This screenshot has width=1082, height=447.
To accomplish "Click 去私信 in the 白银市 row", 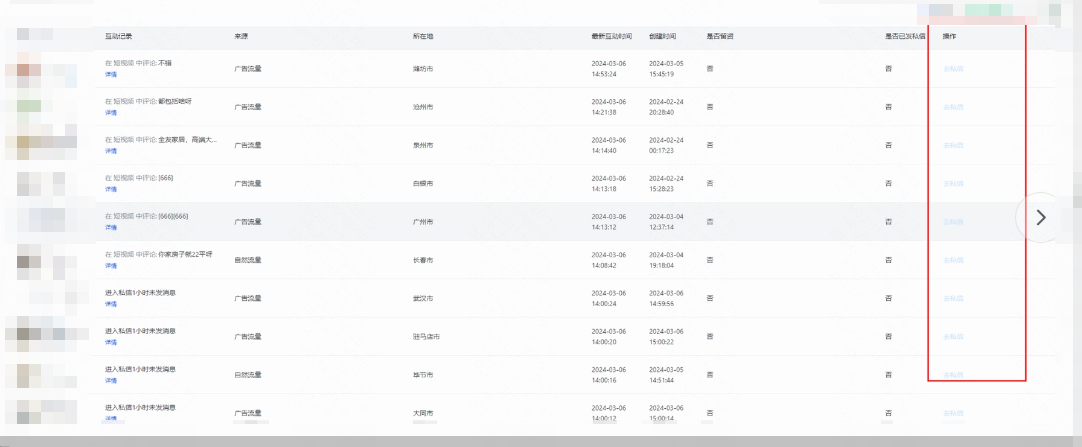I will tap(953, 183).
